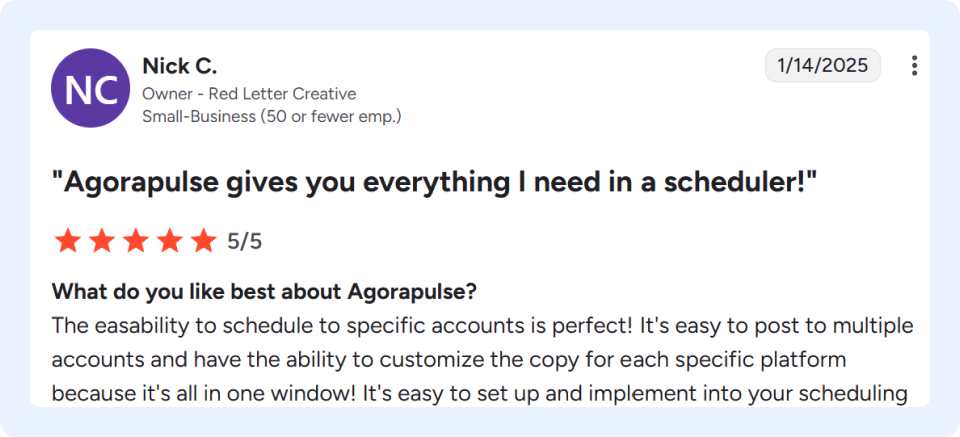Viewport: 960px width, 437px height.
Task: Open the three-dot options menu
Action: coord(914,65)
